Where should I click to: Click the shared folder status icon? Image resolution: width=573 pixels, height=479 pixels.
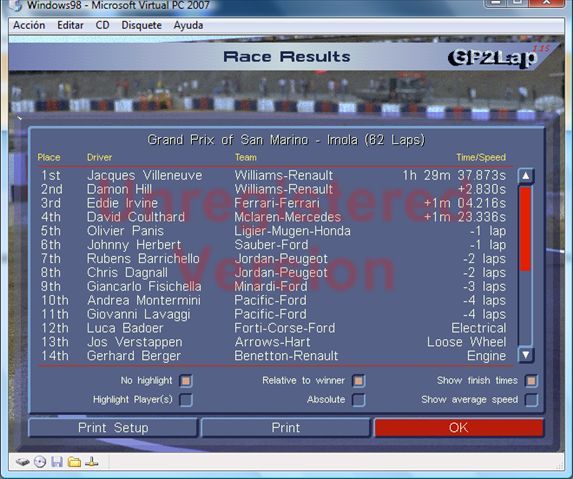[x=74, y=462]
